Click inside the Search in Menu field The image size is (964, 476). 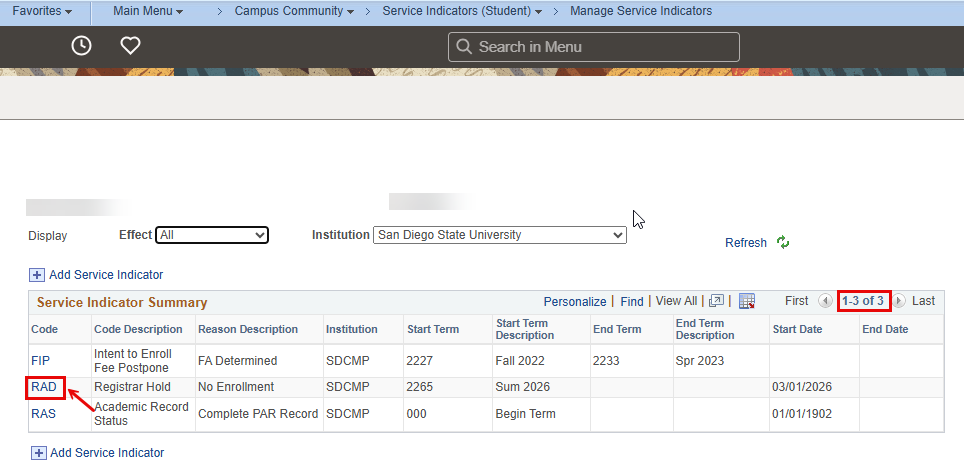point(594,47)
